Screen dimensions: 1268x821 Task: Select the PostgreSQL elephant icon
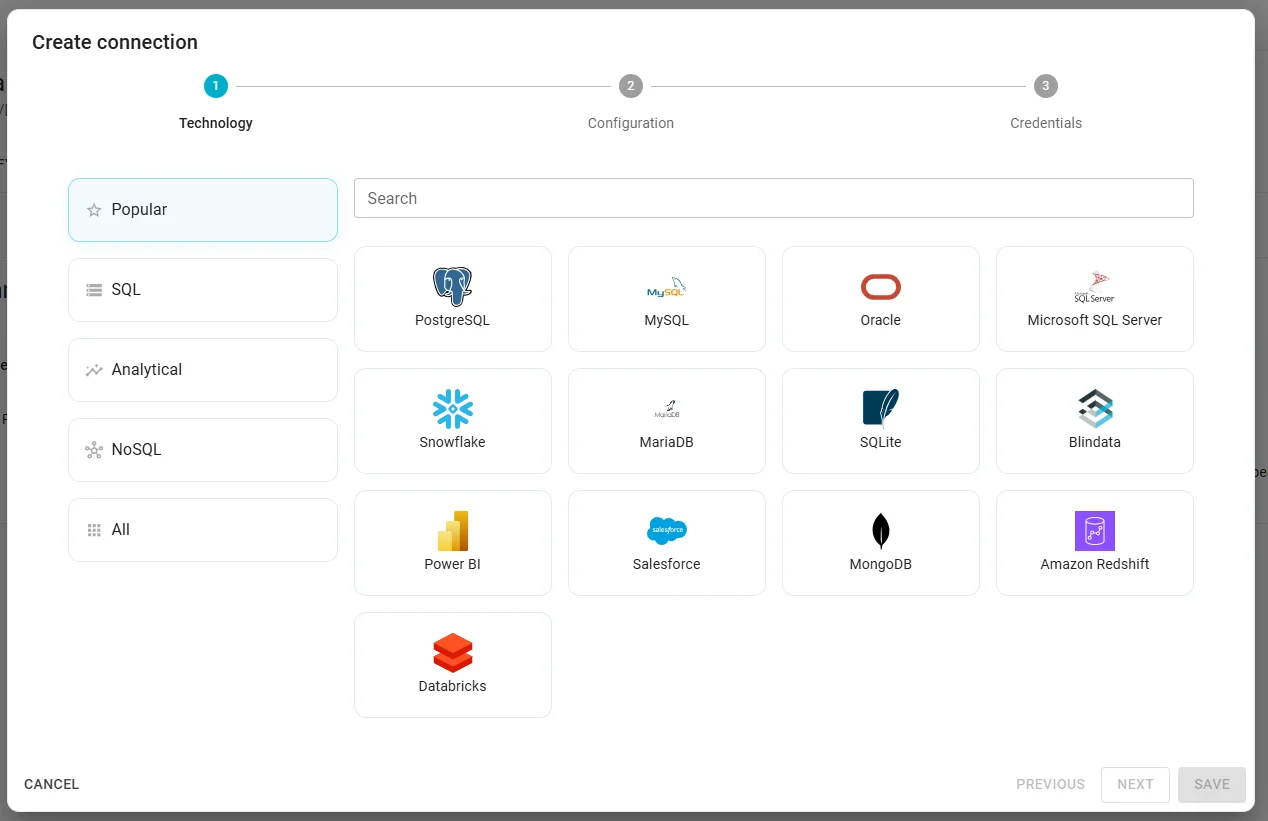[x=452, y=287]
